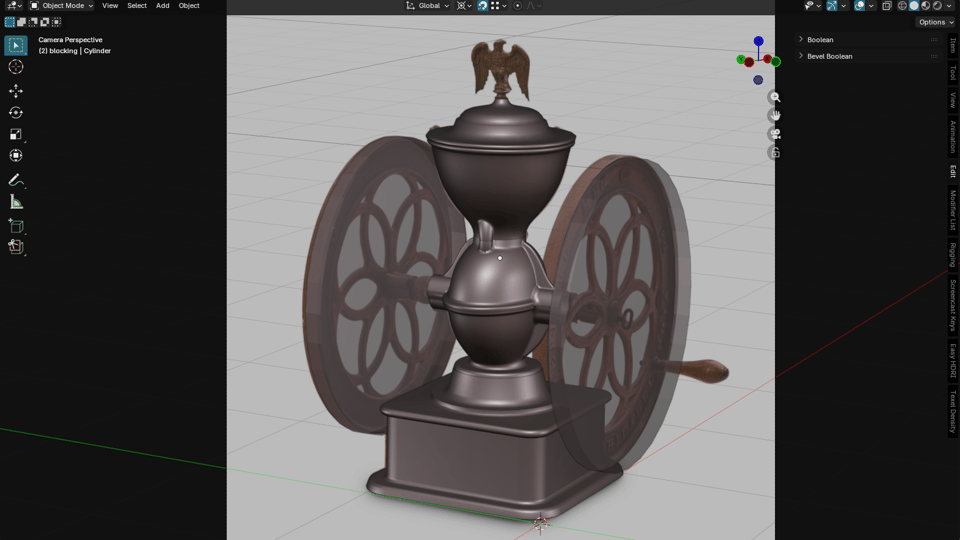The height and width of the screenshot is (540, 960).
Task: Open the View menu
Action: (x=110, y=6)
